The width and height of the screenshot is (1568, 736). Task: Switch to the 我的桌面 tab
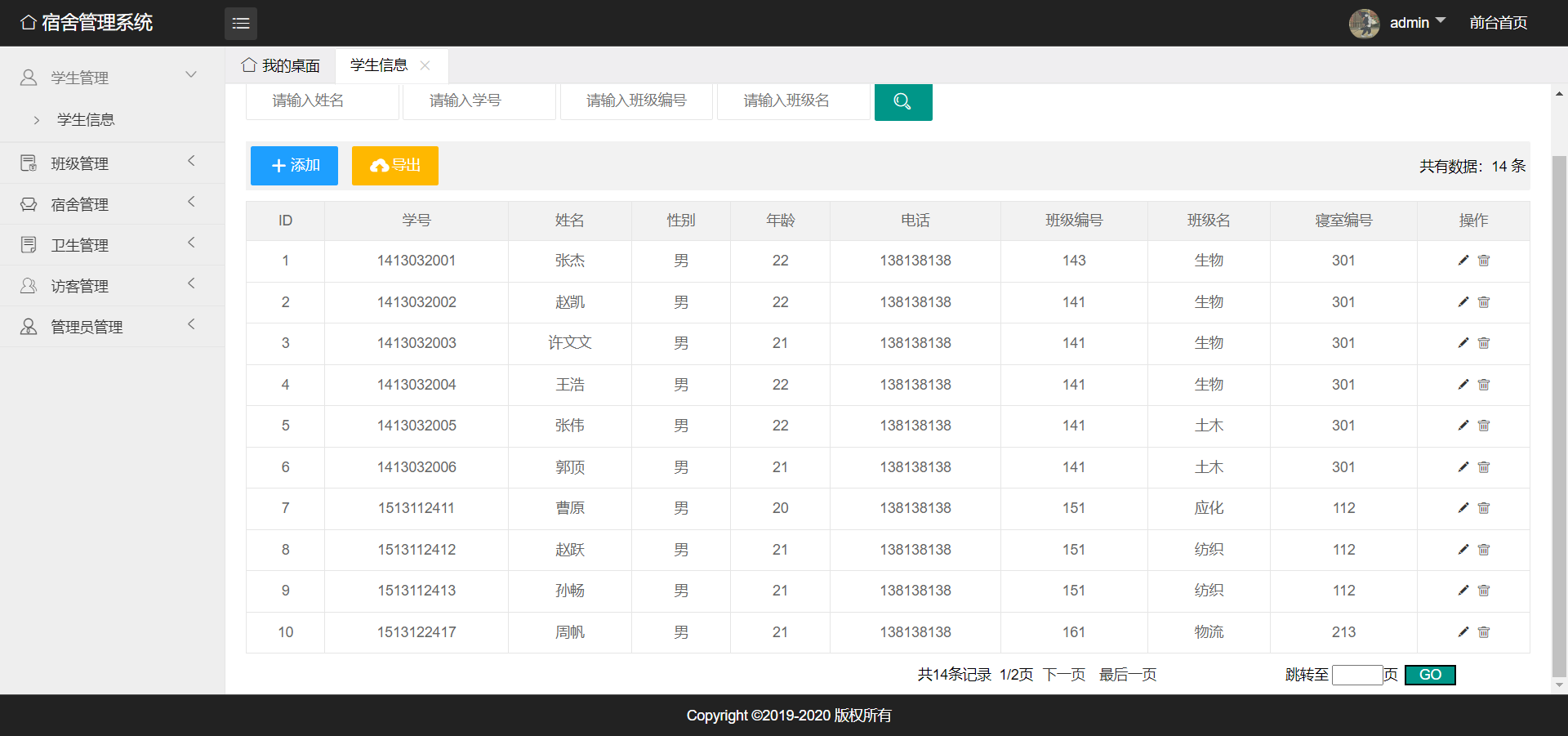pos(281,65)
